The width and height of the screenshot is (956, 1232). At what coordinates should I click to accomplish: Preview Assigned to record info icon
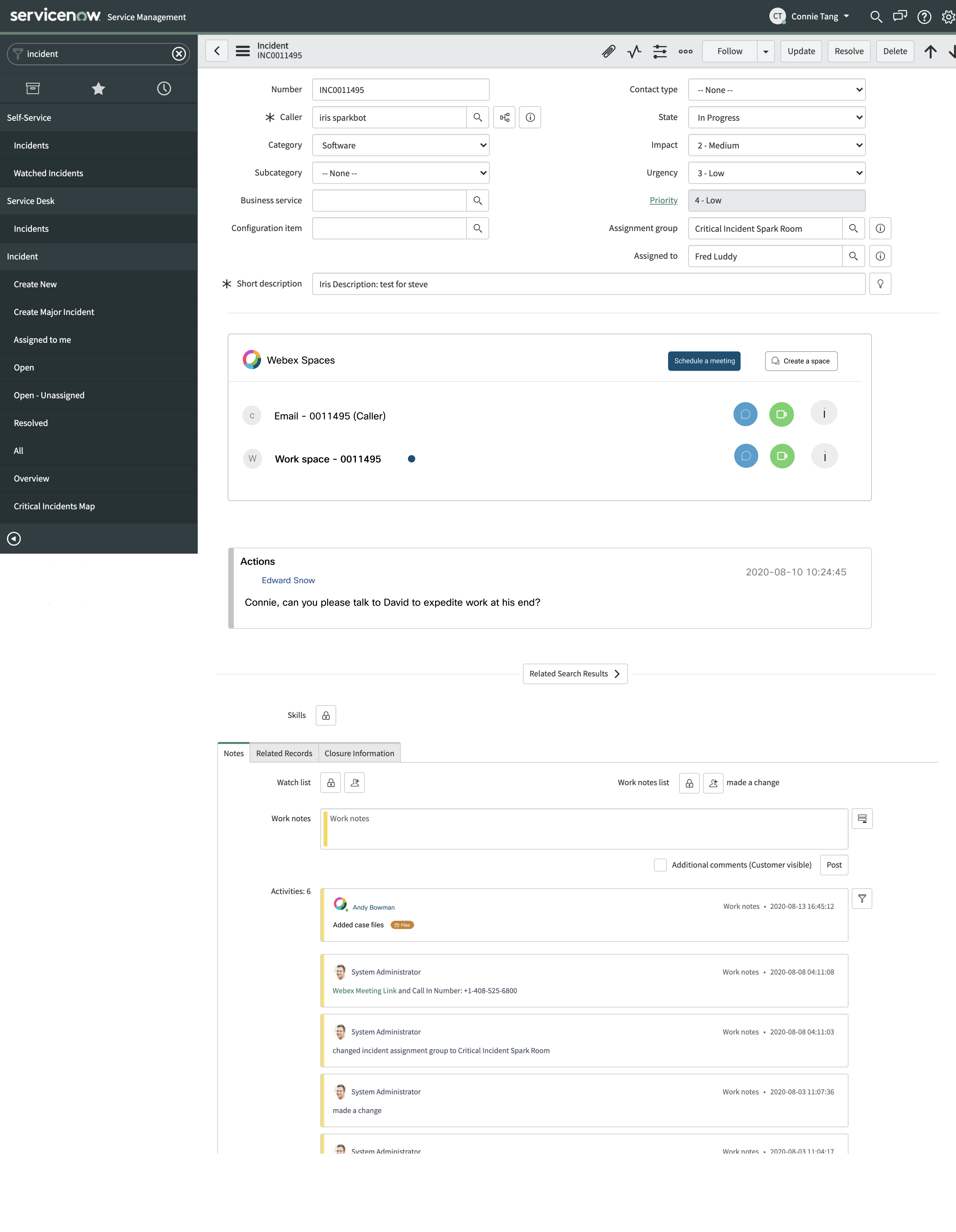(x=880, y=256)
